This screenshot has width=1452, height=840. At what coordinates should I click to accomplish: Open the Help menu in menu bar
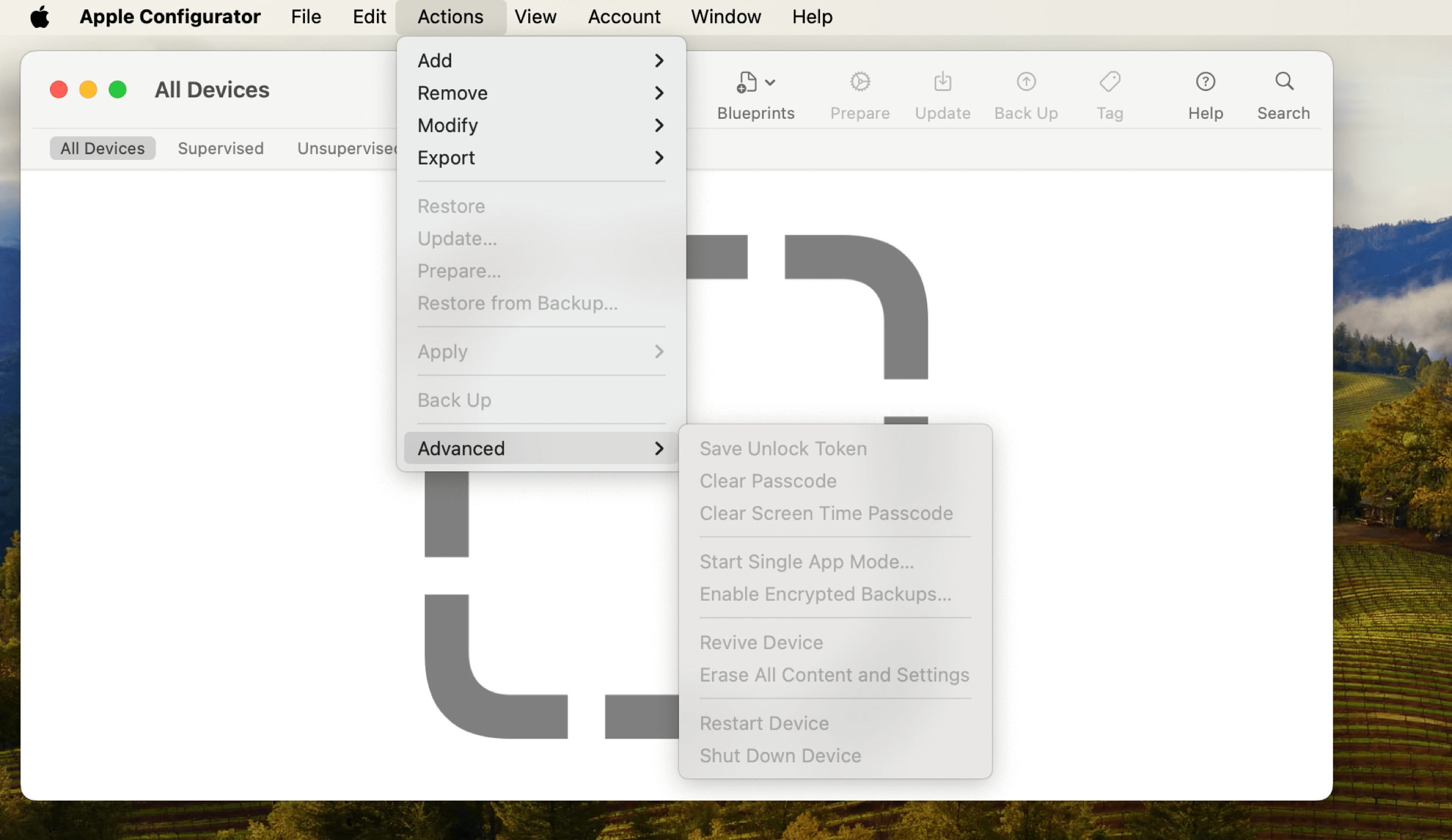pos(812,17)
